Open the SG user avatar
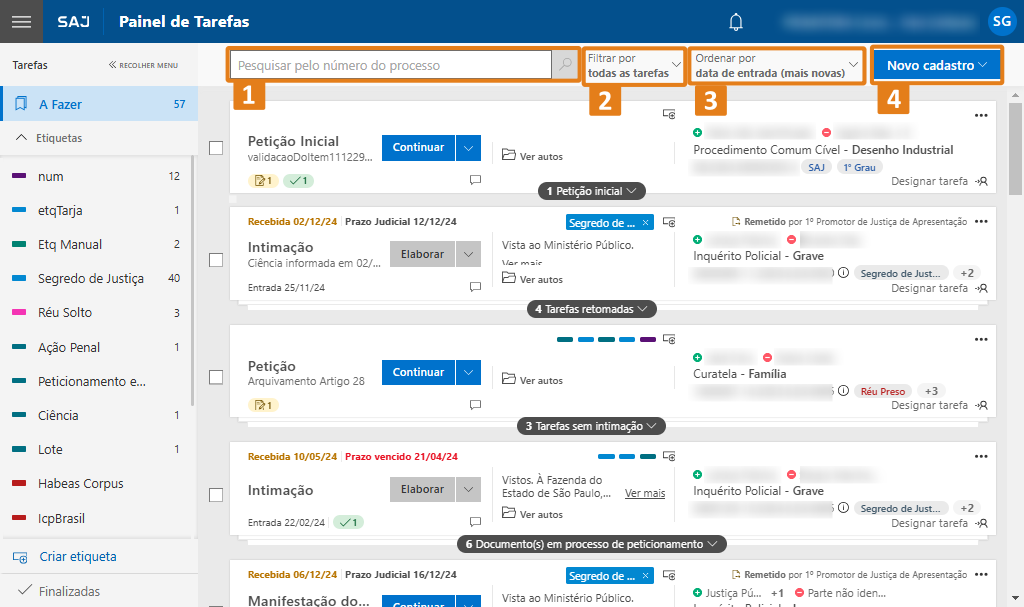 1000,21
